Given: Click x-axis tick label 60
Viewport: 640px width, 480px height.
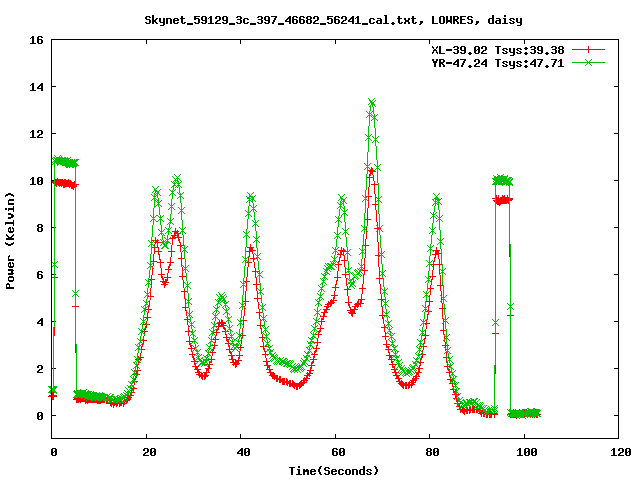Looking at the screenshot, I should click(338, 452).
